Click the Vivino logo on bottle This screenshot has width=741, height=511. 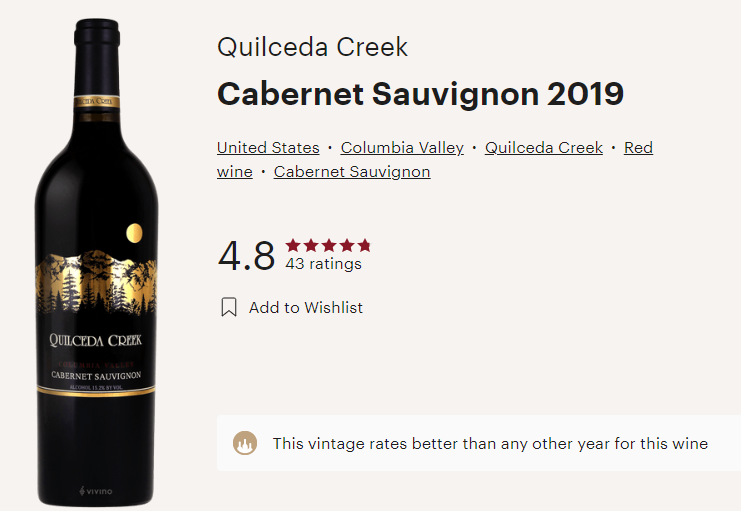pos(96,491)
